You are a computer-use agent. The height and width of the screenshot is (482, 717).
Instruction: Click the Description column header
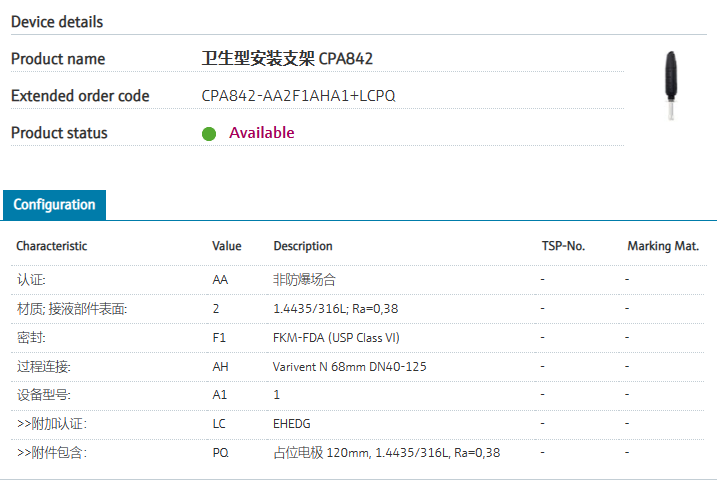[303, 246]
